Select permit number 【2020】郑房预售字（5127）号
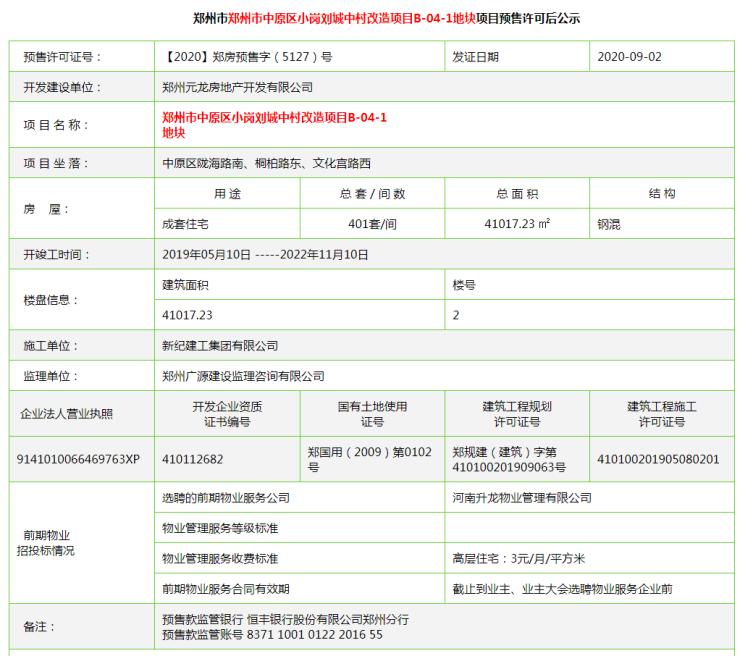The image size is (740, 656). point(247,57)
